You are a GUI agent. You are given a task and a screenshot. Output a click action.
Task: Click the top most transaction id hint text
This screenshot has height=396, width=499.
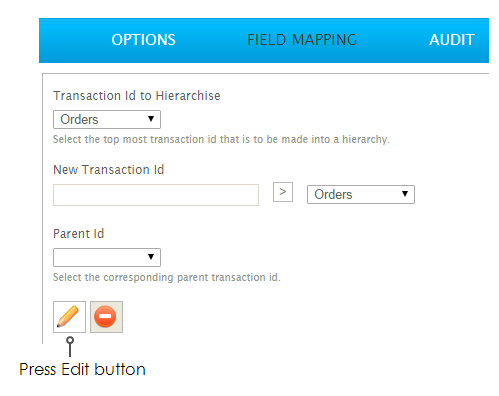tap(221, 139)
